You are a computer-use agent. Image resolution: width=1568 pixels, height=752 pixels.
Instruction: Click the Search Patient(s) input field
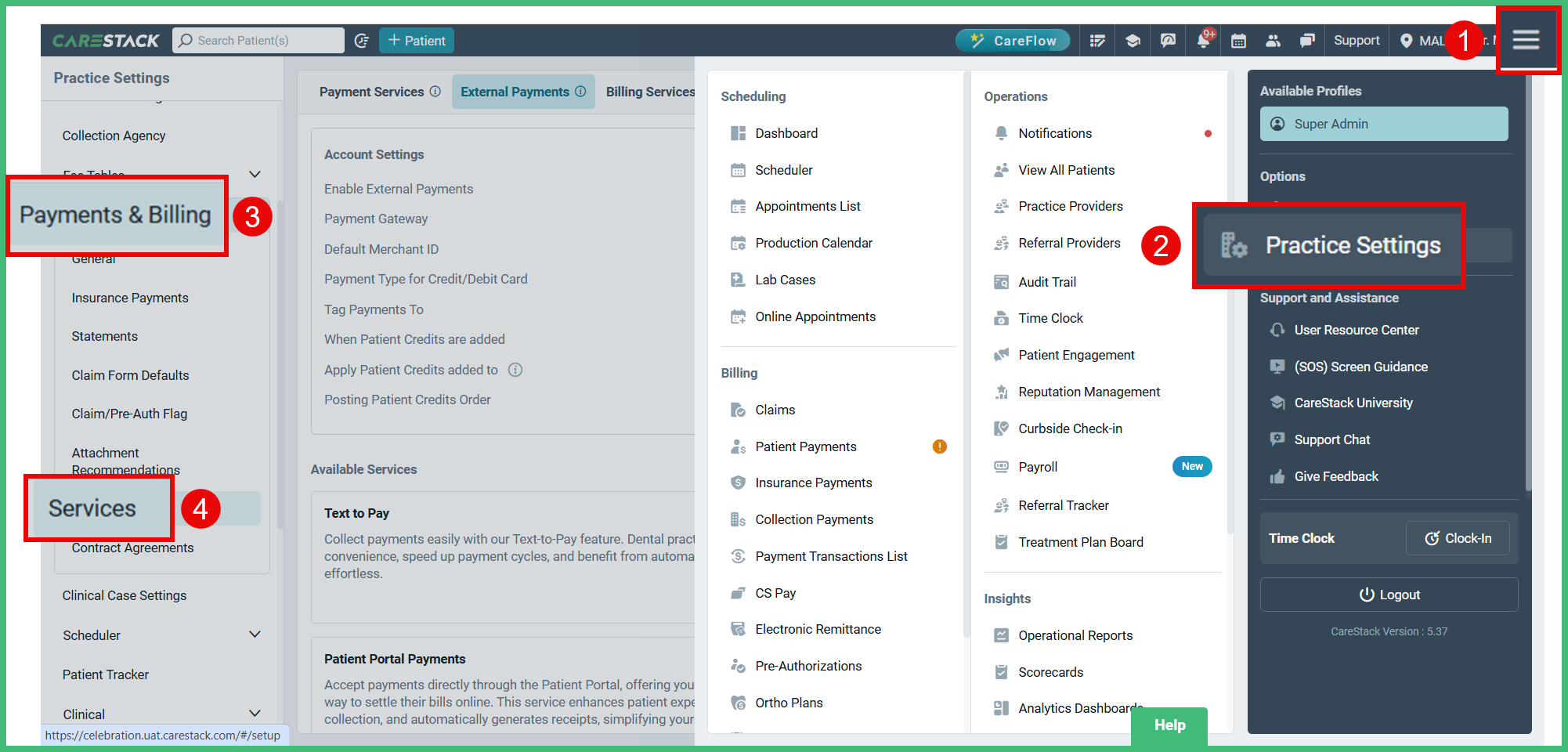[258, 40]
